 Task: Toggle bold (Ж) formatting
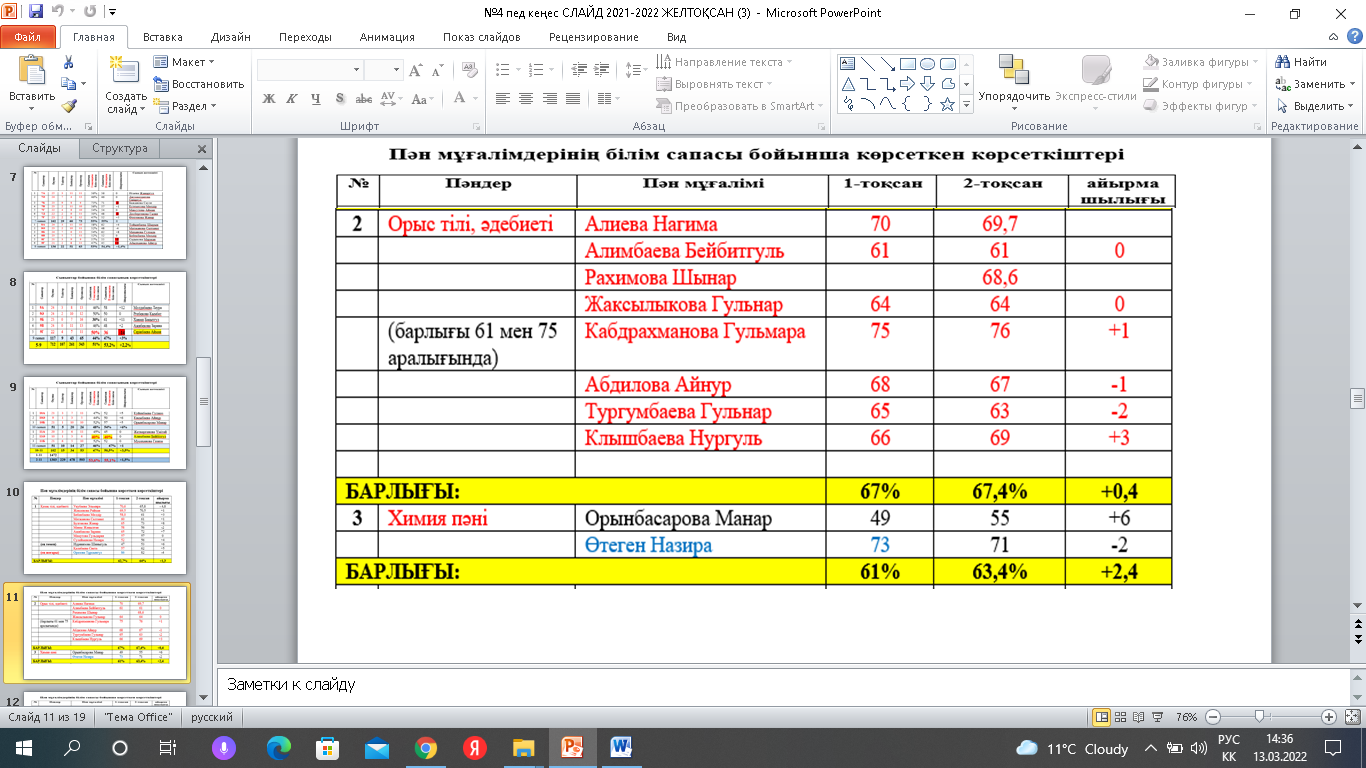pyautogui.click(x=268, y=98)
